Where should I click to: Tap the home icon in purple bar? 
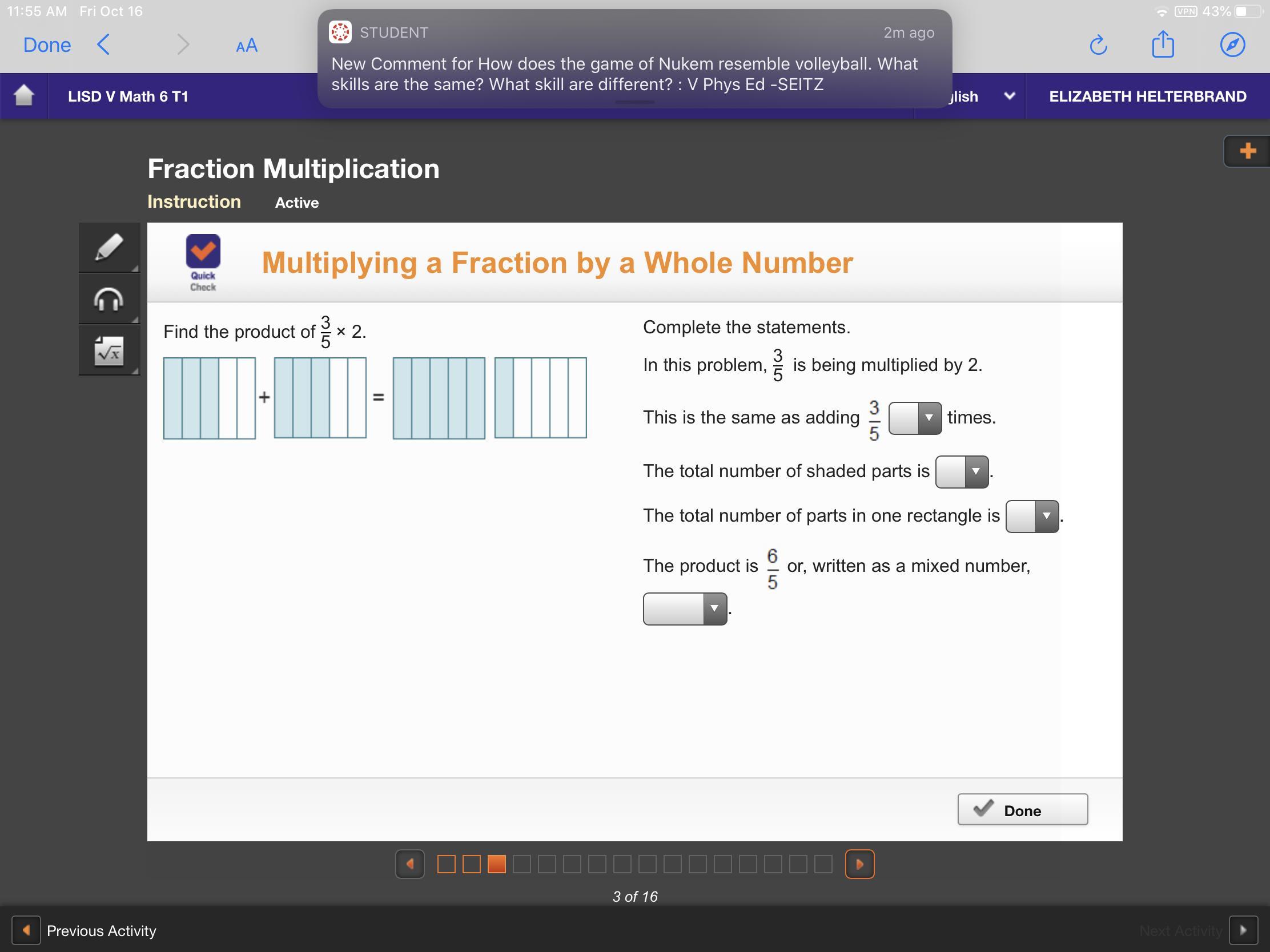pos(23,95)
